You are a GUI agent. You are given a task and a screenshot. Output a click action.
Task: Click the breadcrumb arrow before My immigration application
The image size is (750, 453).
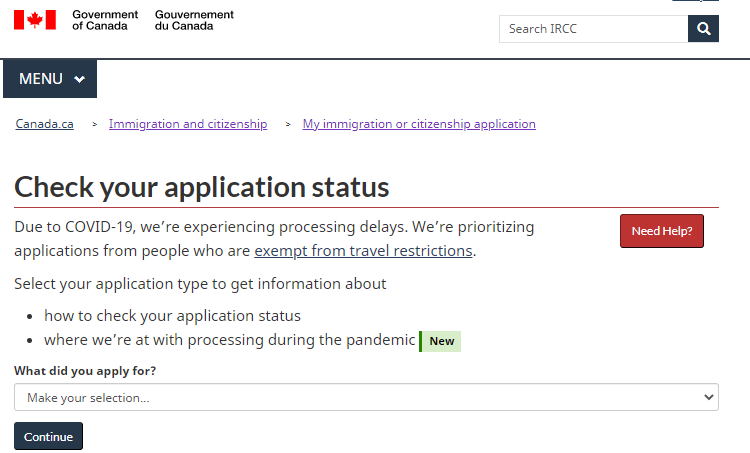pos(288,125)
